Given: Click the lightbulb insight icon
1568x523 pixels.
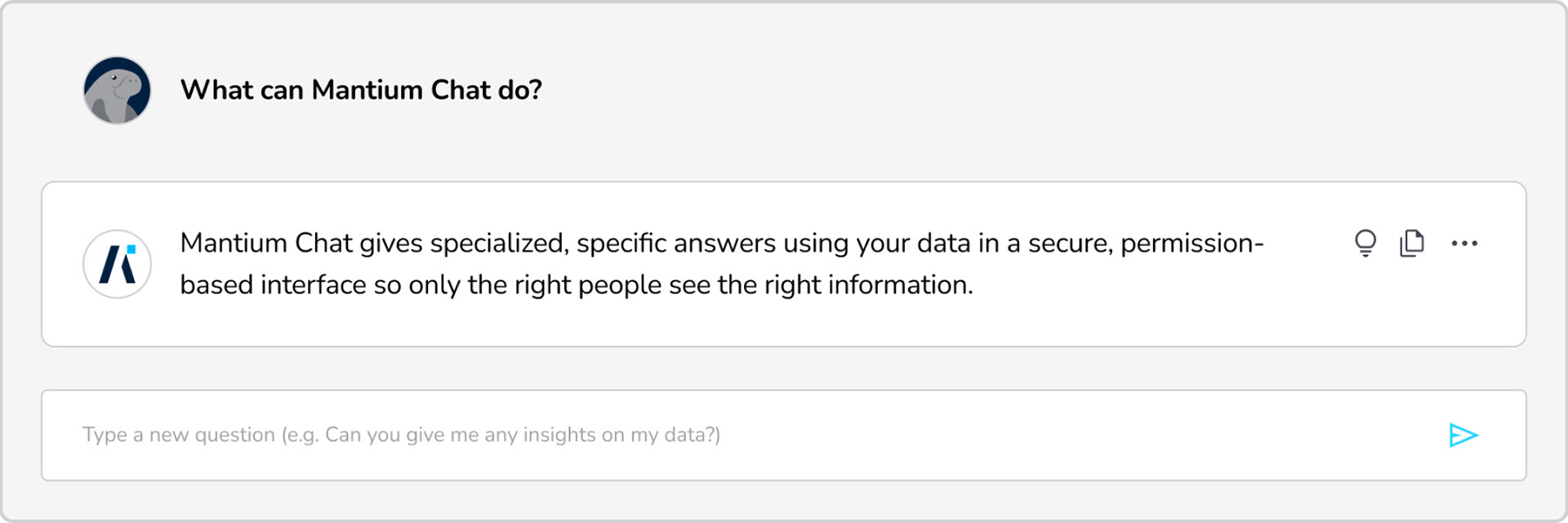Looking at the screenshot, I should pos(1365,243).
